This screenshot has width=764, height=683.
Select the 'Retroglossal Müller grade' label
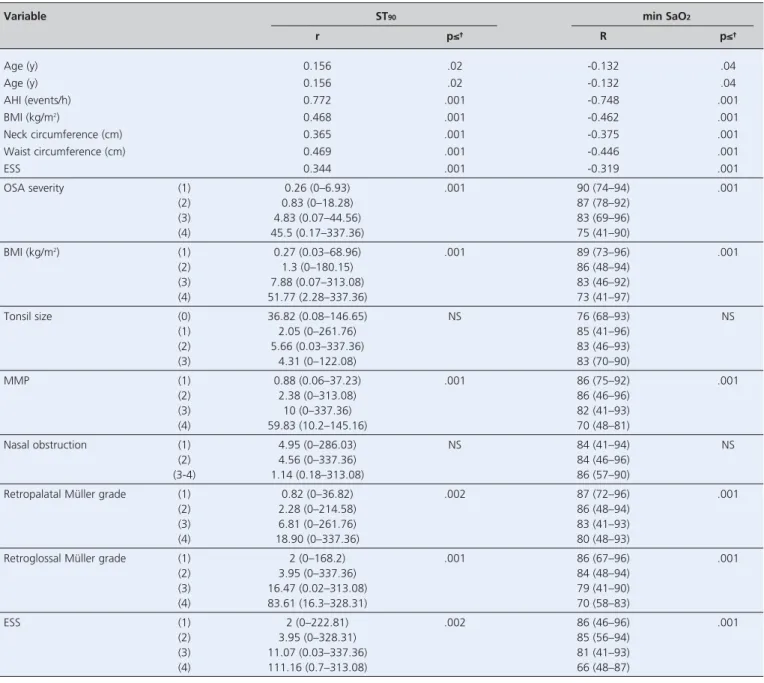coord(65,558)
